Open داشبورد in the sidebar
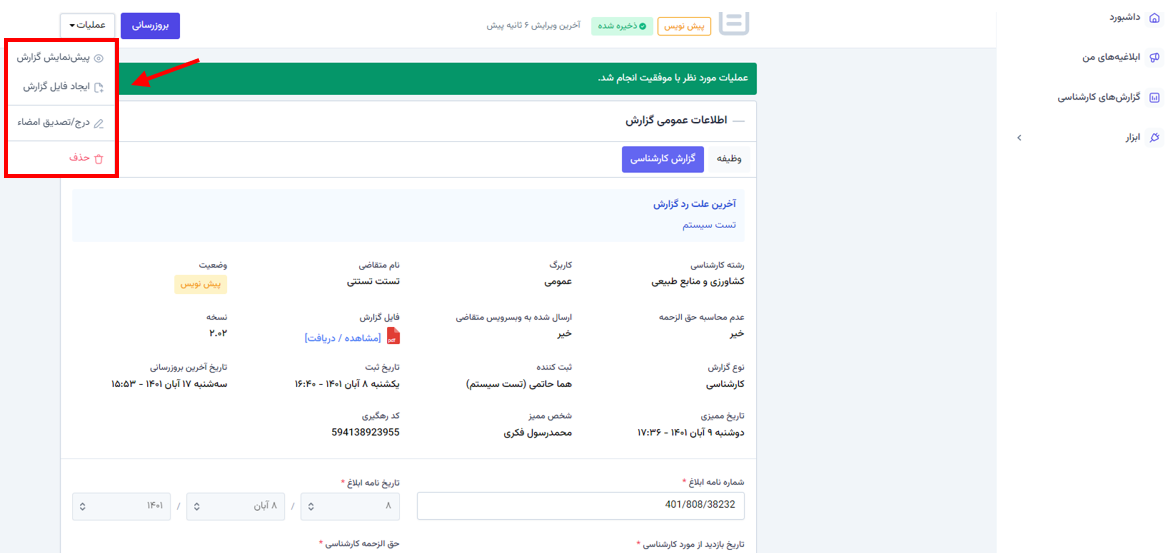The height and width of the screenshot is (553, 1171). click(1124, 16)
